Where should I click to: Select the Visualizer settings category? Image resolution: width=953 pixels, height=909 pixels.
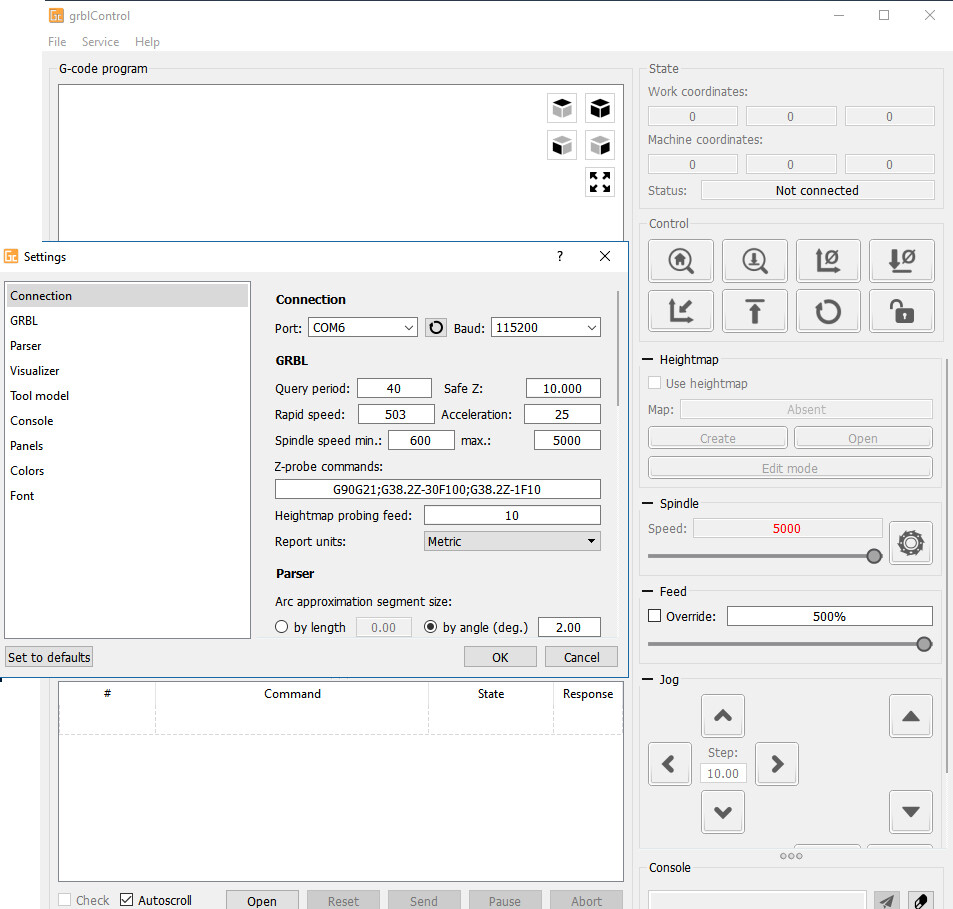click(x=34, y=370)
